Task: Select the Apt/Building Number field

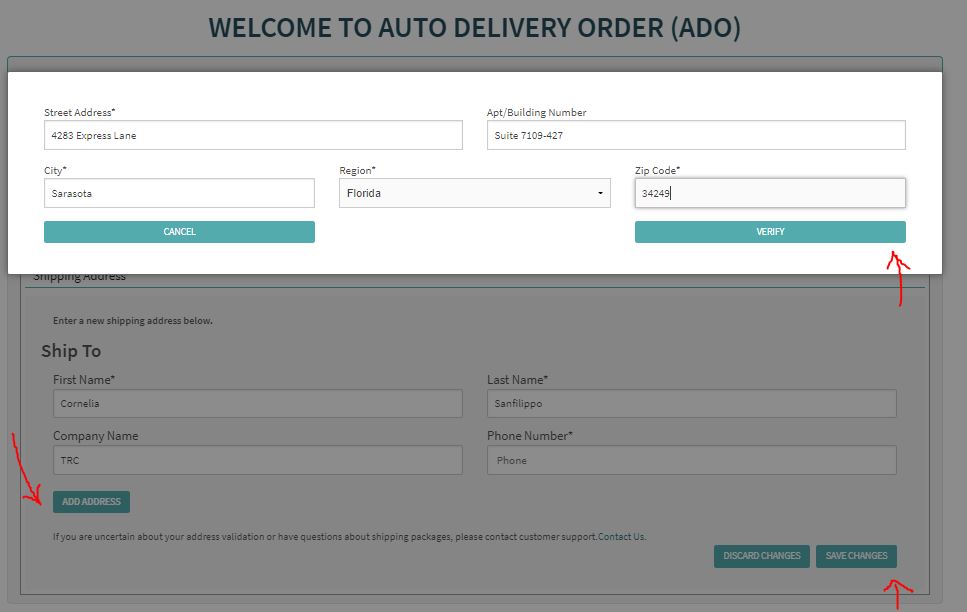Action: click(x=696, y=135)
